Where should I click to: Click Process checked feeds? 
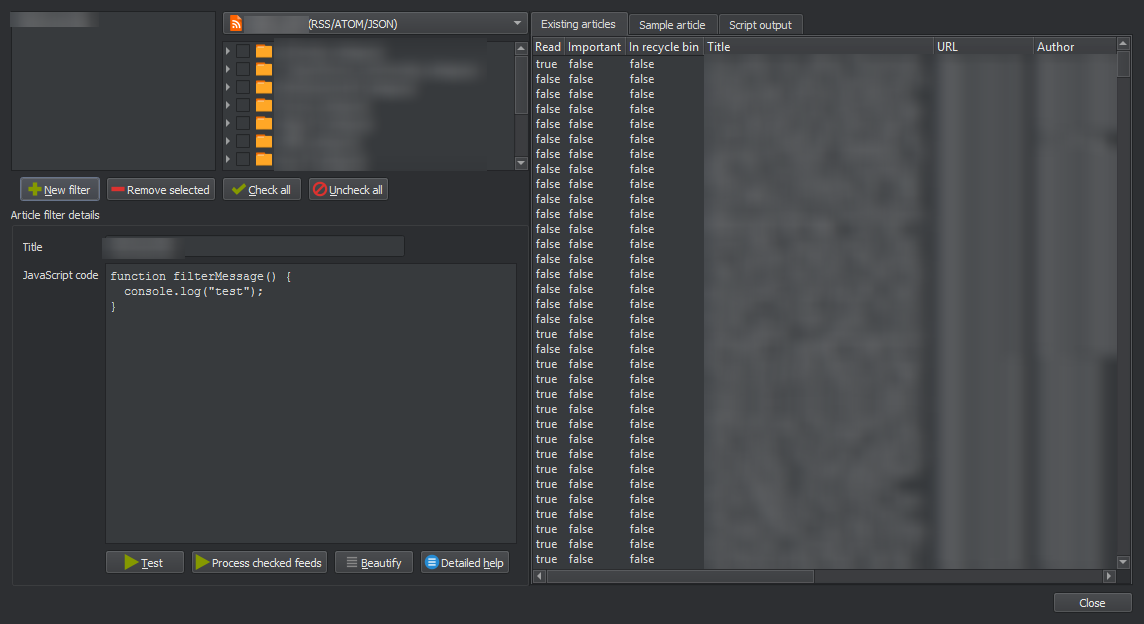259,563
